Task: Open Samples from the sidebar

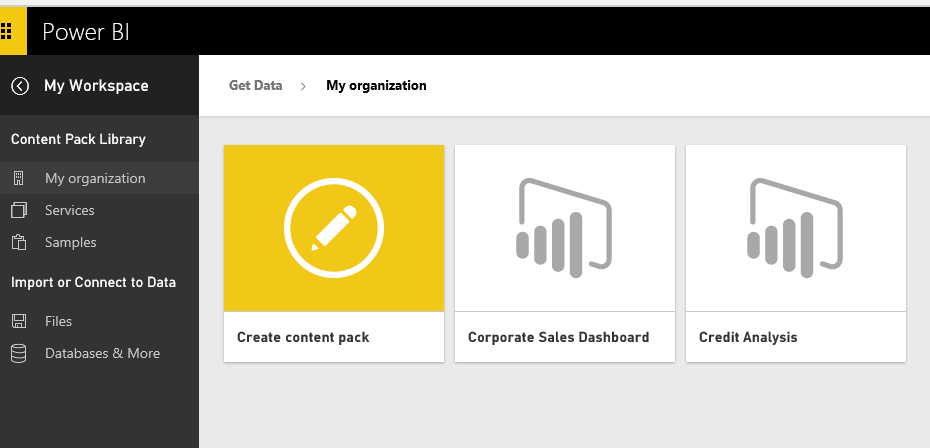Action: point(71,243)
